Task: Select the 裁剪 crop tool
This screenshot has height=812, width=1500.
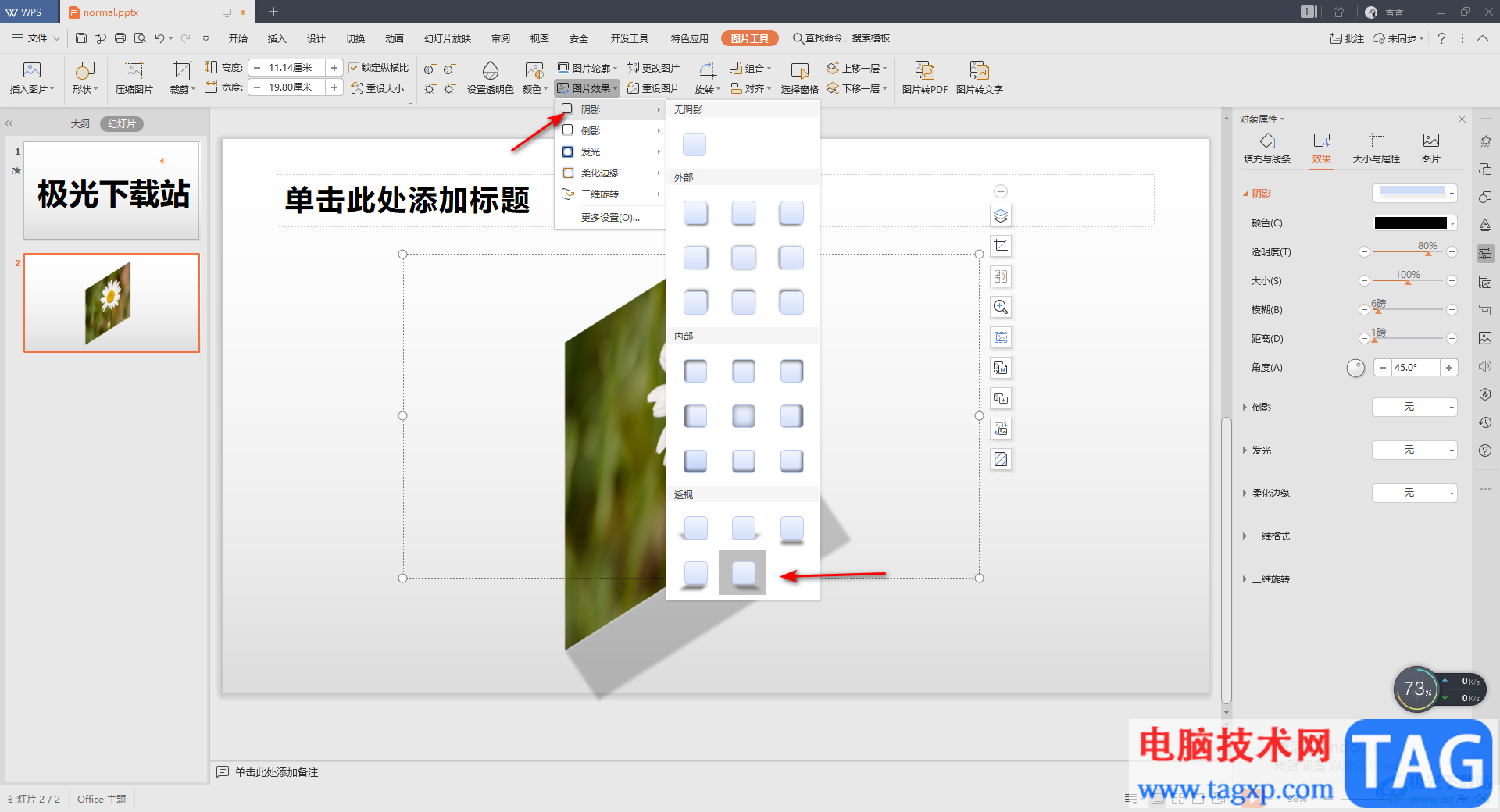Action: (182, 71)
